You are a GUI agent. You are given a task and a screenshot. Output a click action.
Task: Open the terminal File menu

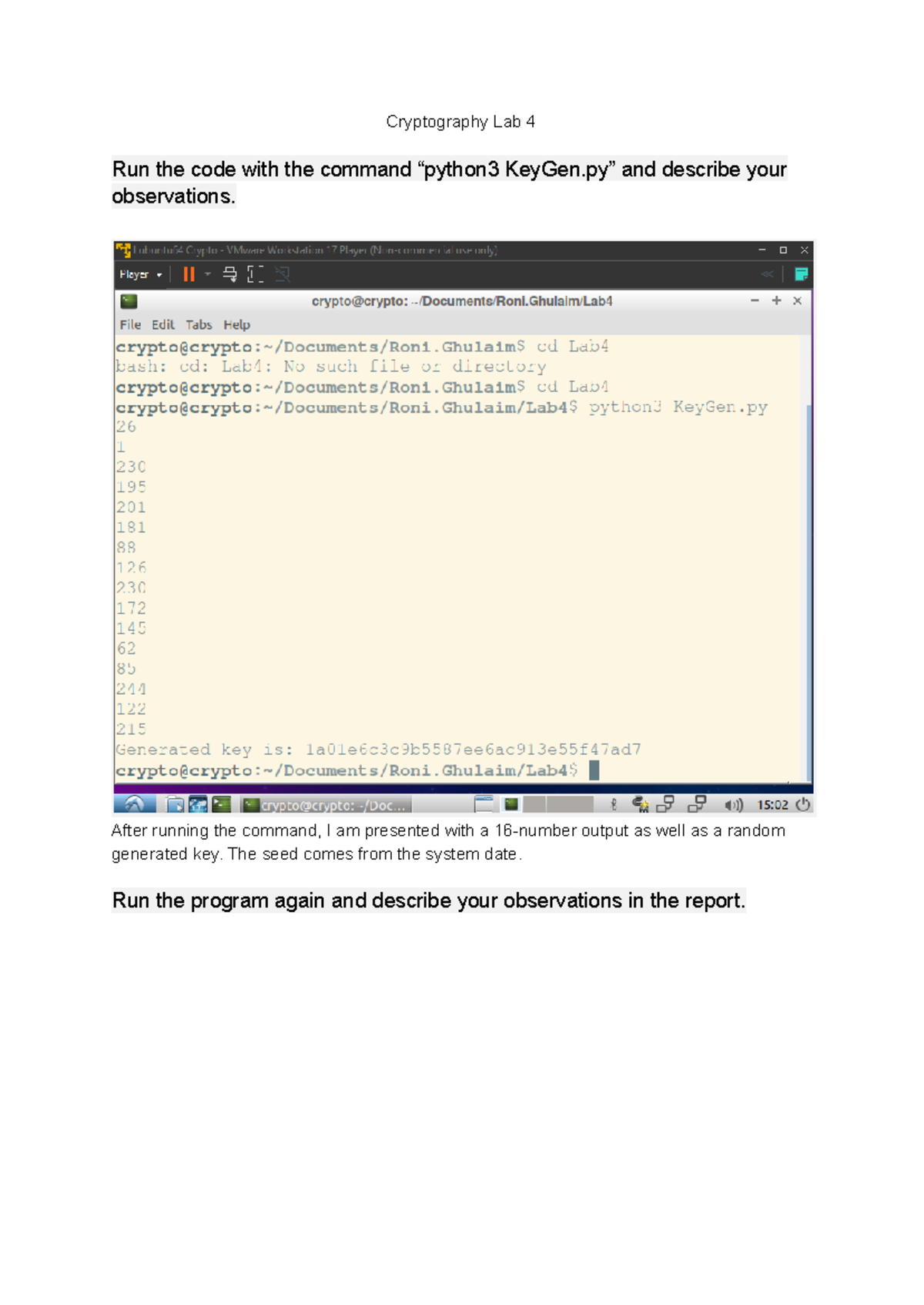click(x=130, y=325)
